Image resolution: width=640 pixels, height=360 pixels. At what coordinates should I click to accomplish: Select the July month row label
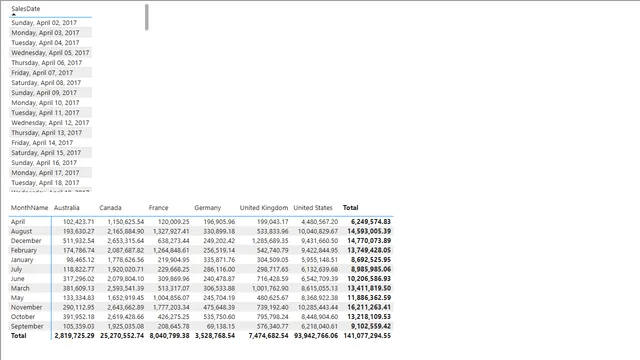tap(16, 269)
